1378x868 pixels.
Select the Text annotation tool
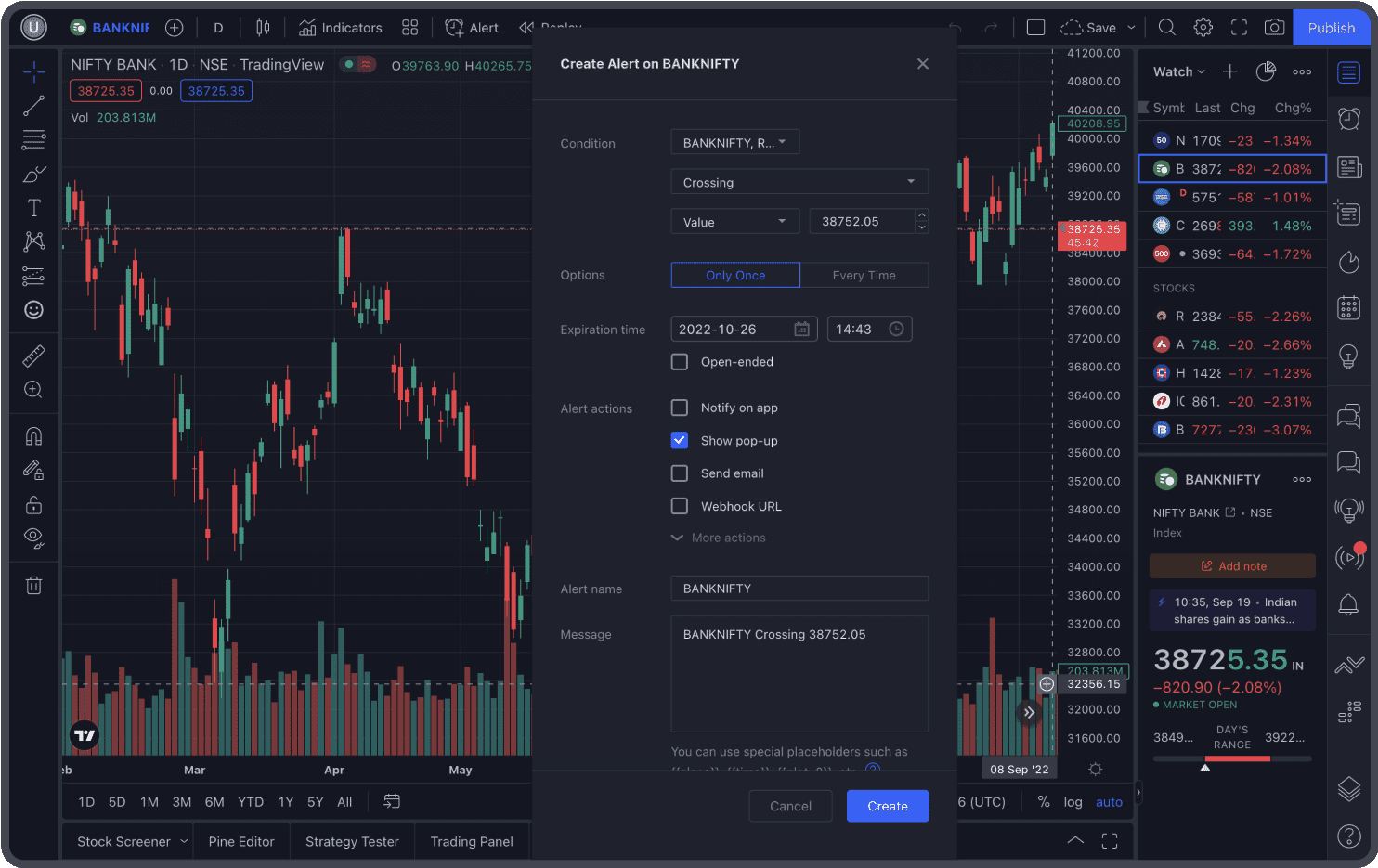tap(34, 208)
